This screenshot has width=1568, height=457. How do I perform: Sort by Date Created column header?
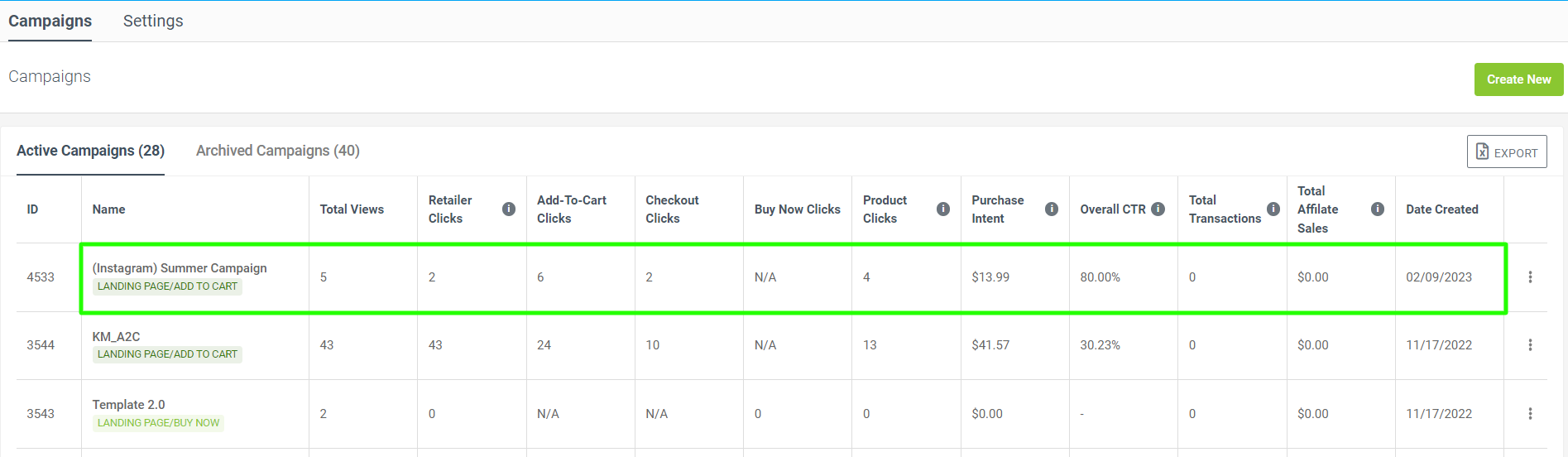1441,209
